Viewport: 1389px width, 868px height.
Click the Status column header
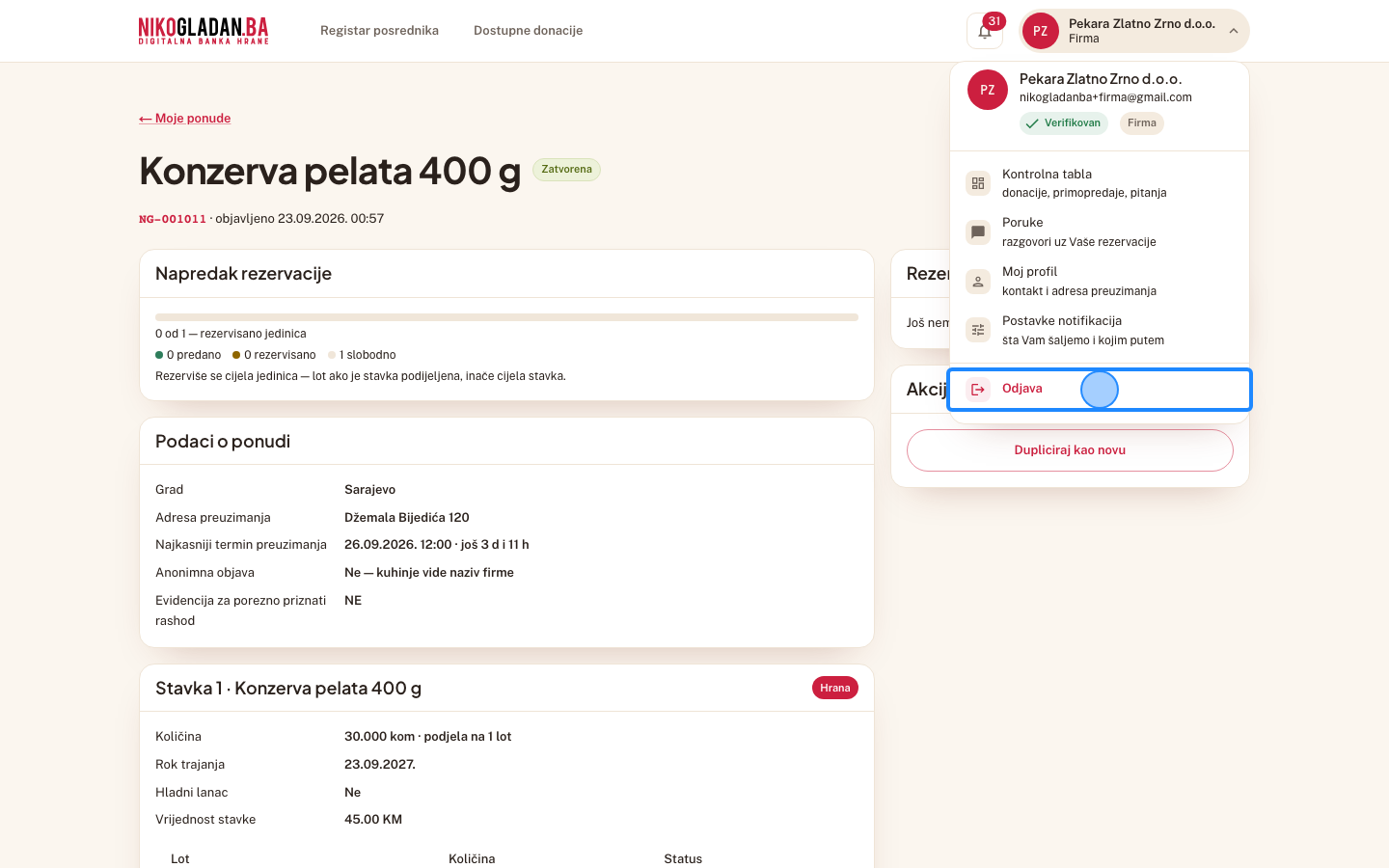pos(683,859)
